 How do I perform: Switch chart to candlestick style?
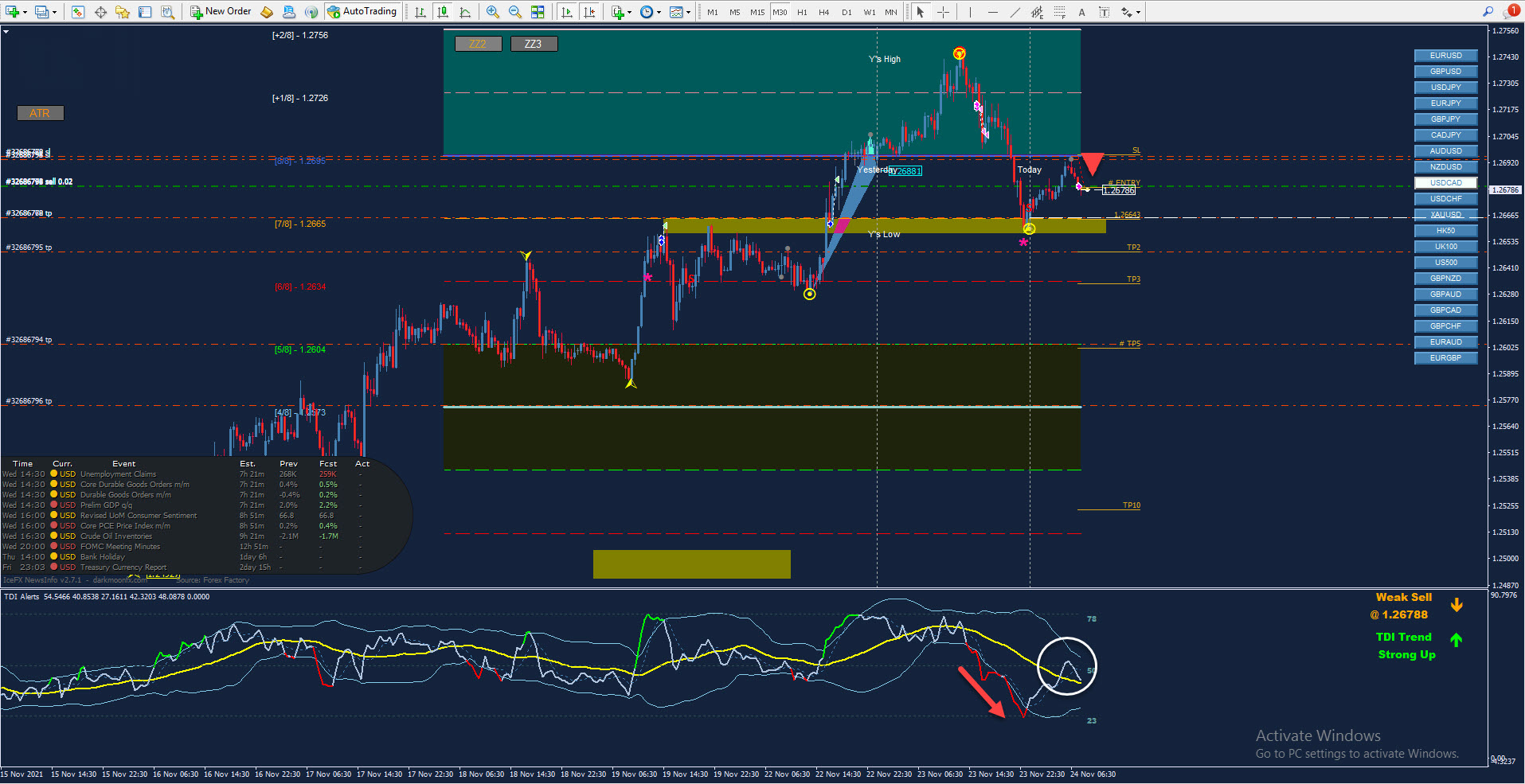[443, 12]
